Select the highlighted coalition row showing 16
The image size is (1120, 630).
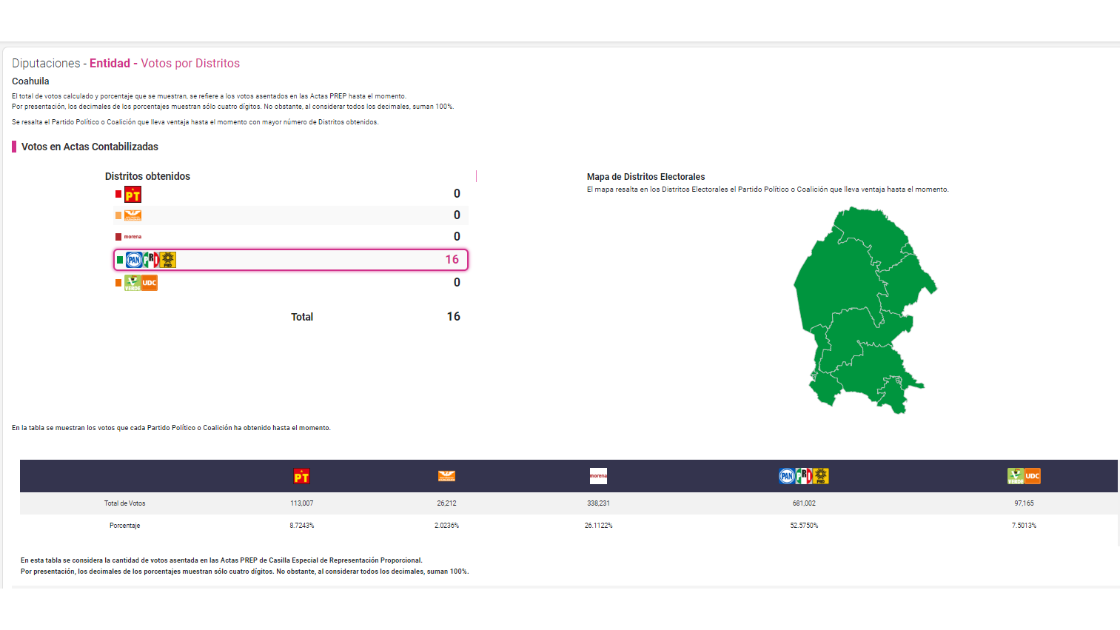click(290, 260)
